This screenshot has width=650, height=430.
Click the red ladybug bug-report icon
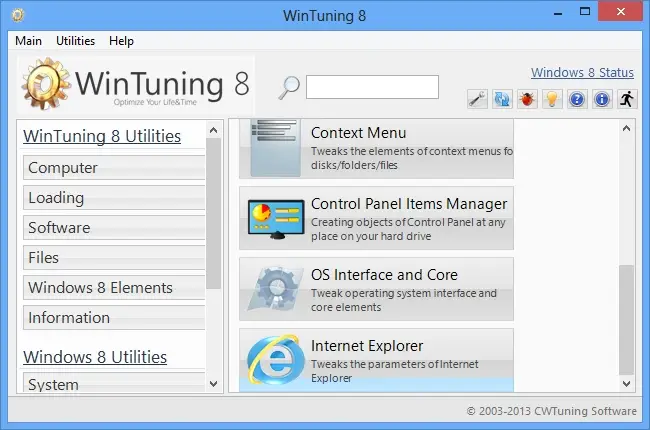pyautogui.click(x=527, y=100)
